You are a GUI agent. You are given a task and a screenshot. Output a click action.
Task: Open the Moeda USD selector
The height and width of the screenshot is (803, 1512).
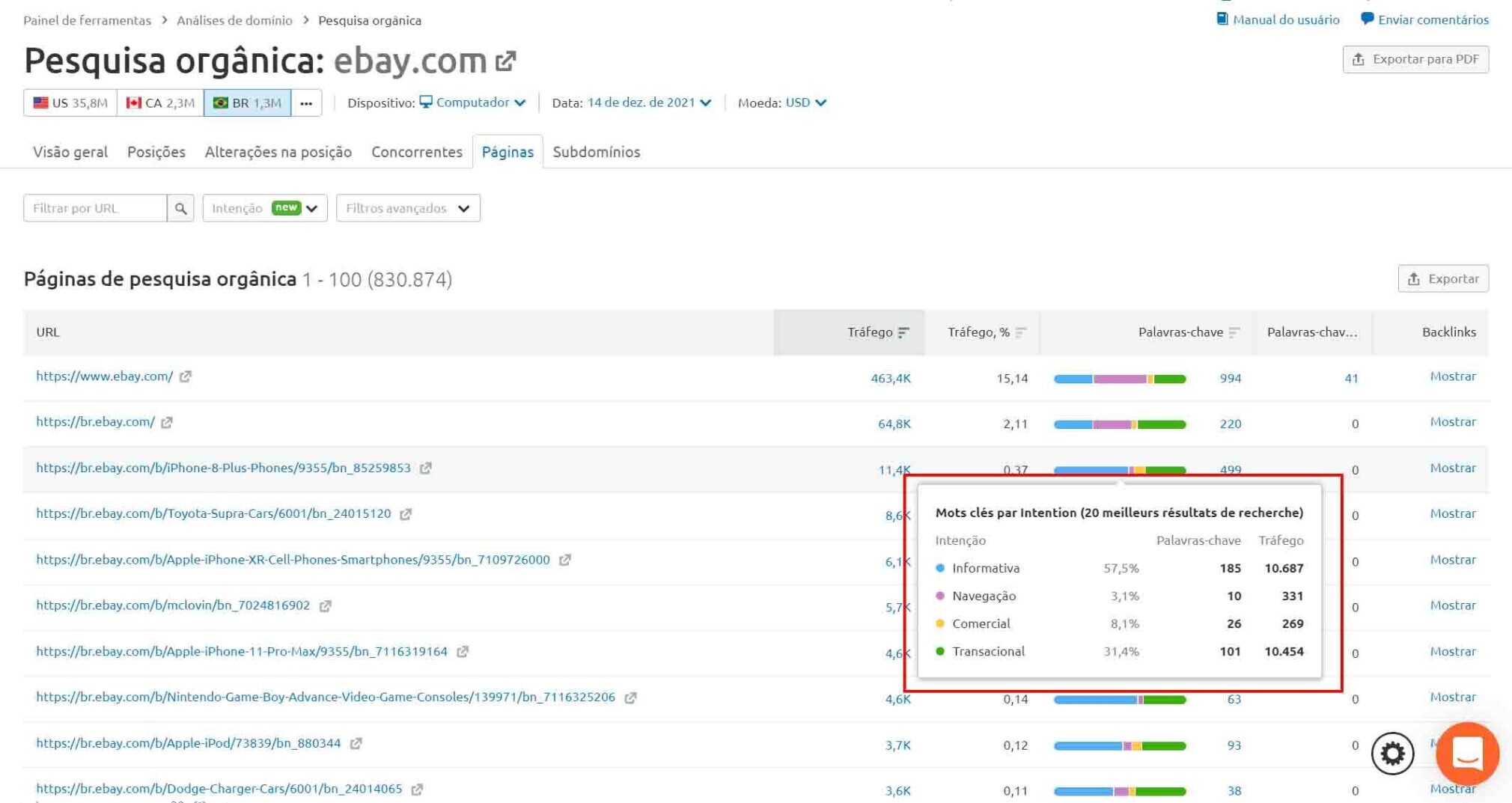click(805, 103)
